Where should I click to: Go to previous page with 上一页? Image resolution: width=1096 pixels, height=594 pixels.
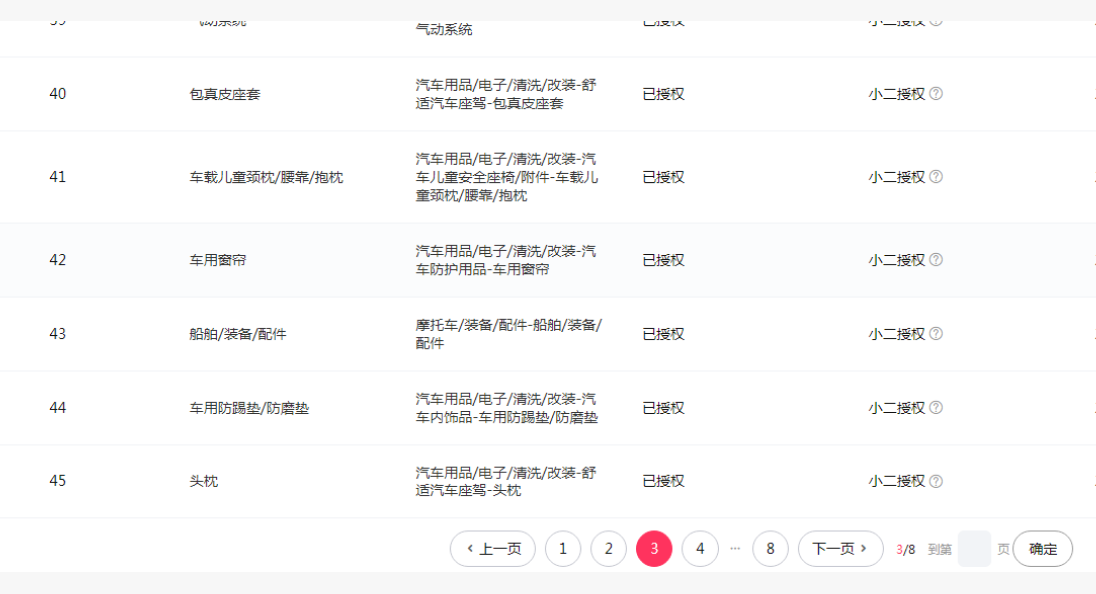[x=493, y=549]
